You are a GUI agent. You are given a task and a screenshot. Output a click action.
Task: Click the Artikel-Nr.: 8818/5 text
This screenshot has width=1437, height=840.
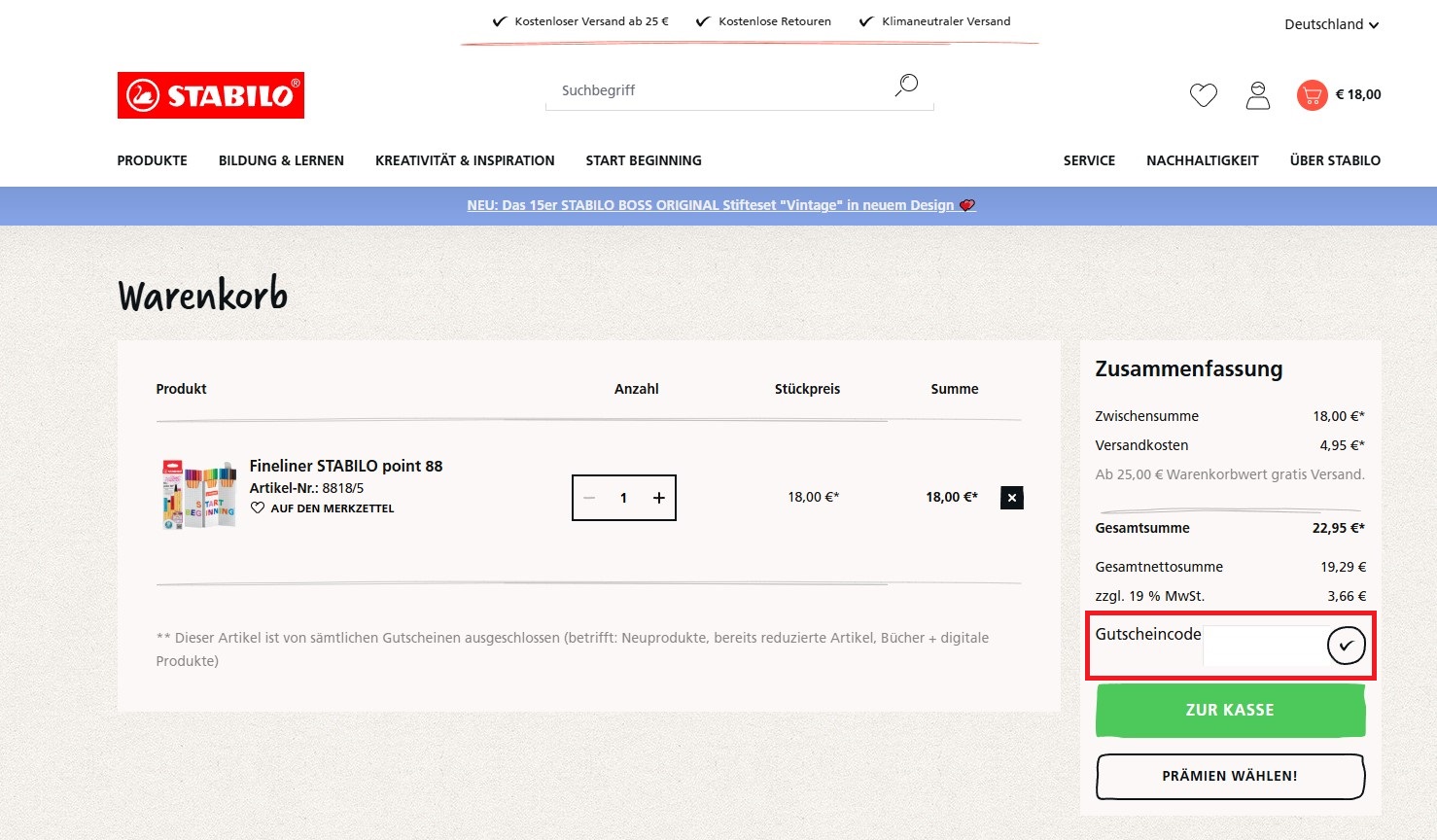(307, 488)
